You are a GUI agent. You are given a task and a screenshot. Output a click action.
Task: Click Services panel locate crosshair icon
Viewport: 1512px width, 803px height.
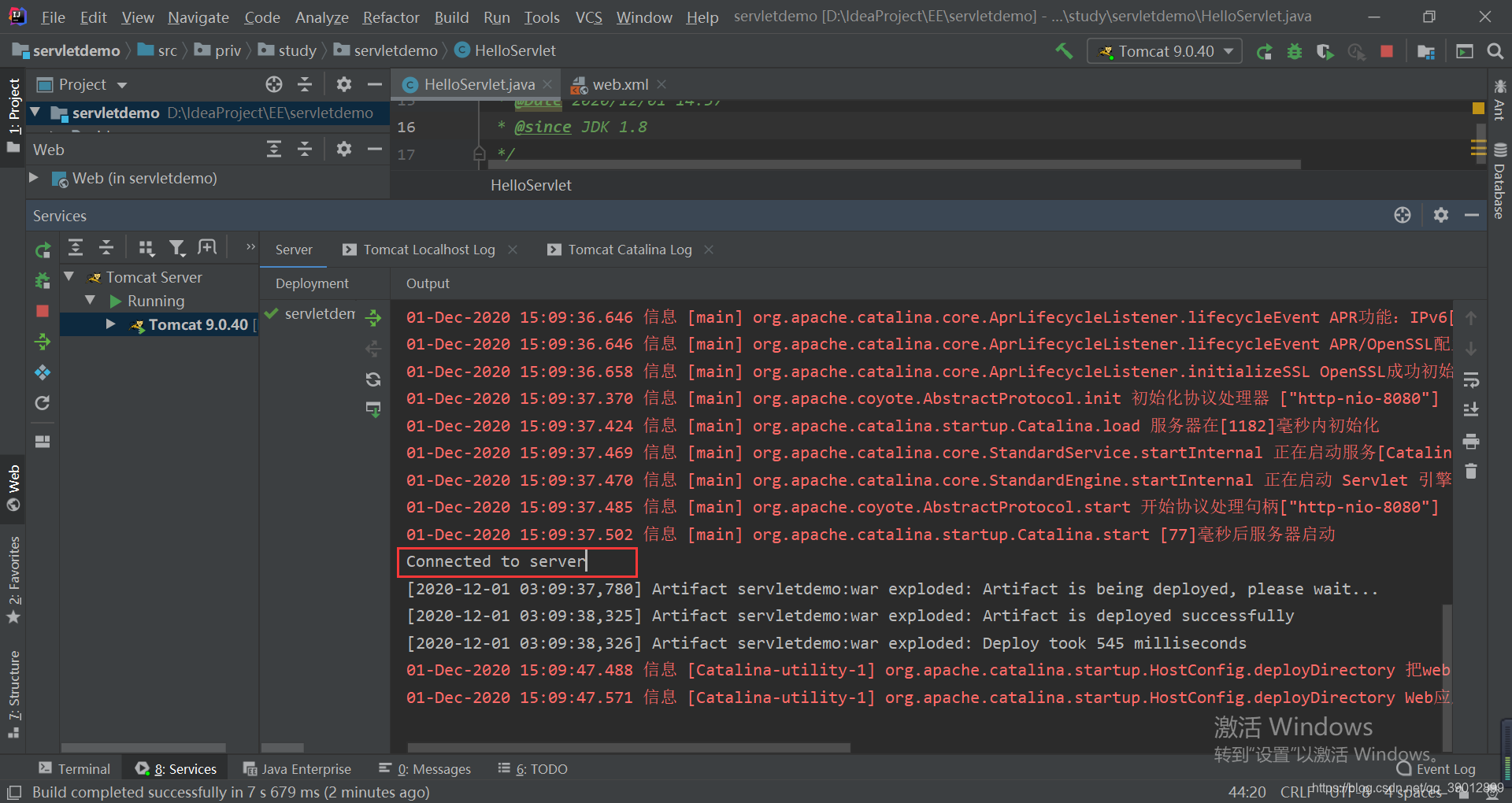1403,215
